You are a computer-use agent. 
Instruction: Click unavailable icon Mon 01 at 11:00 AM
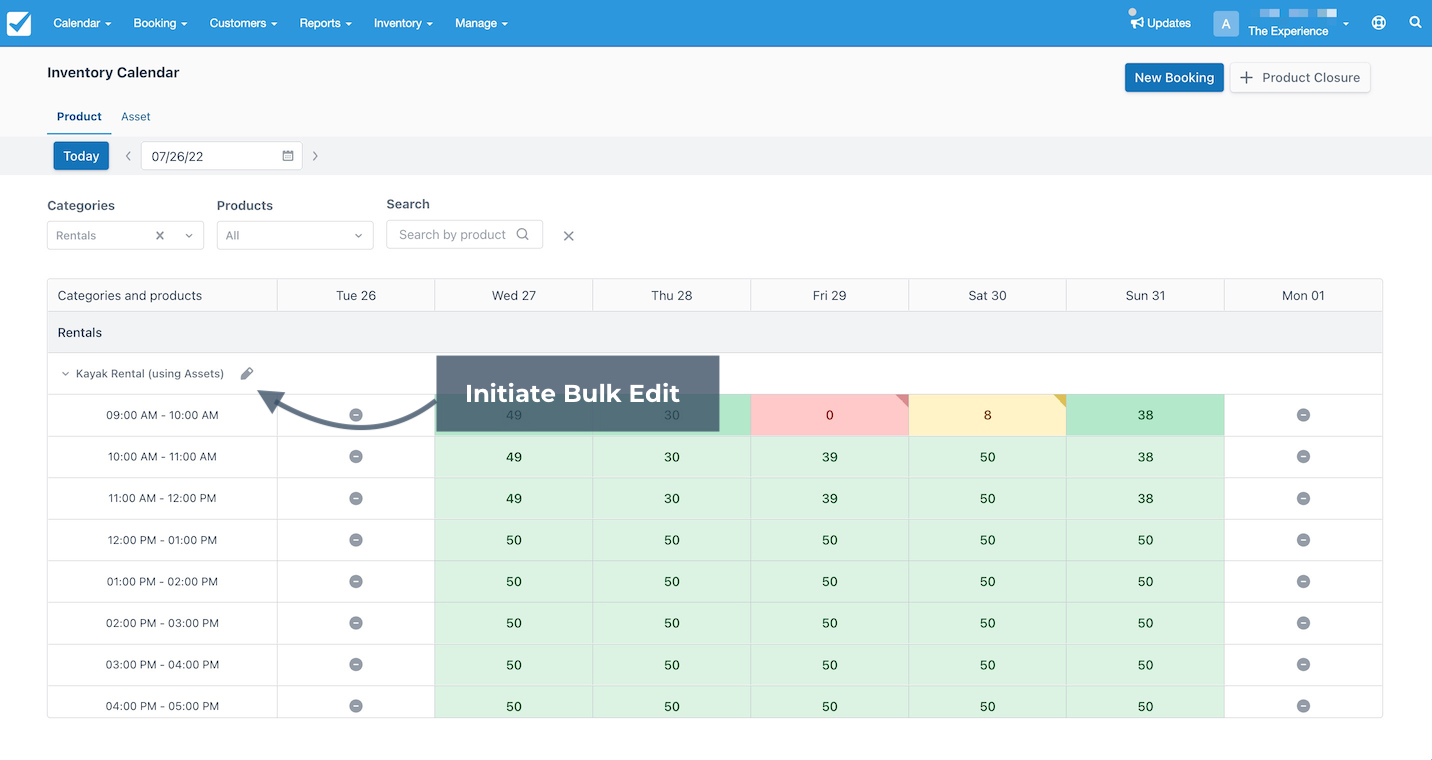coord(1303,498)
